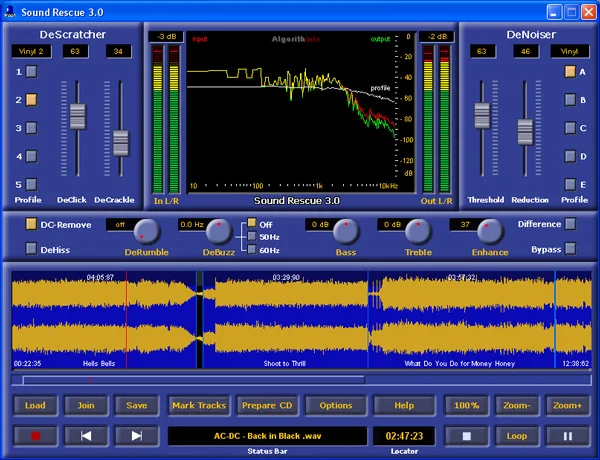Reset waveform view to 100%

point(466,405)
